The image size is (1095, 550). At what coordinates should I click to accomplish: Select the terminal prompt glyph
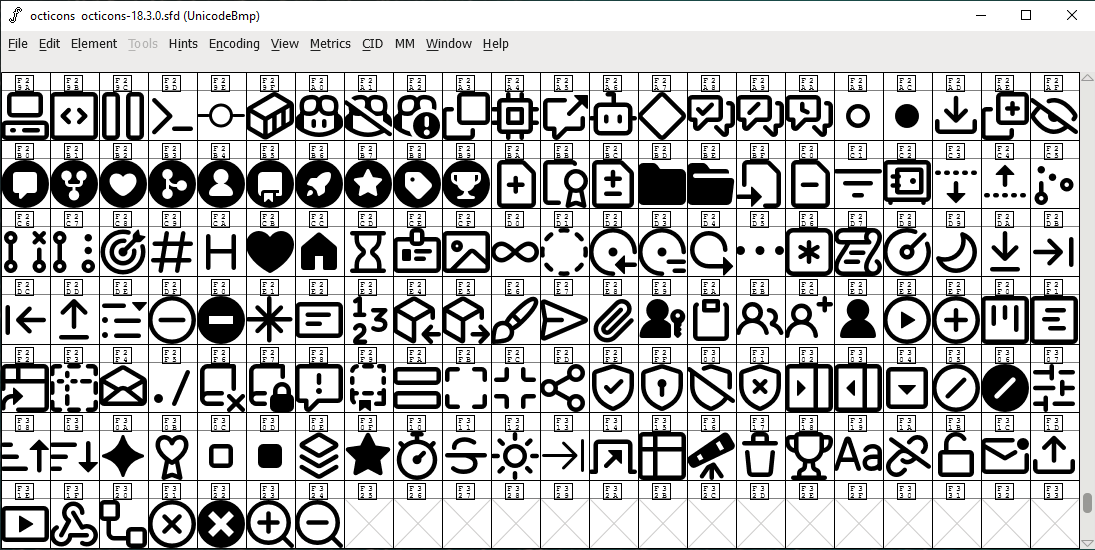pyautogui.click(x=172, y=116)
